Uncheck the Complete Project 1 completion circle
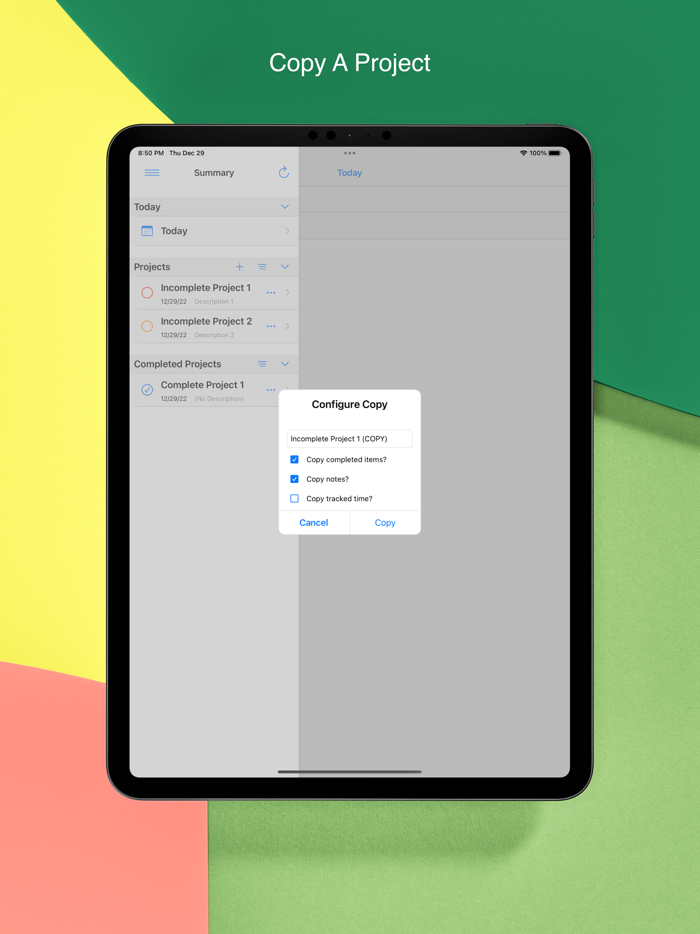700x934 pixels. [x=147, y=390]
